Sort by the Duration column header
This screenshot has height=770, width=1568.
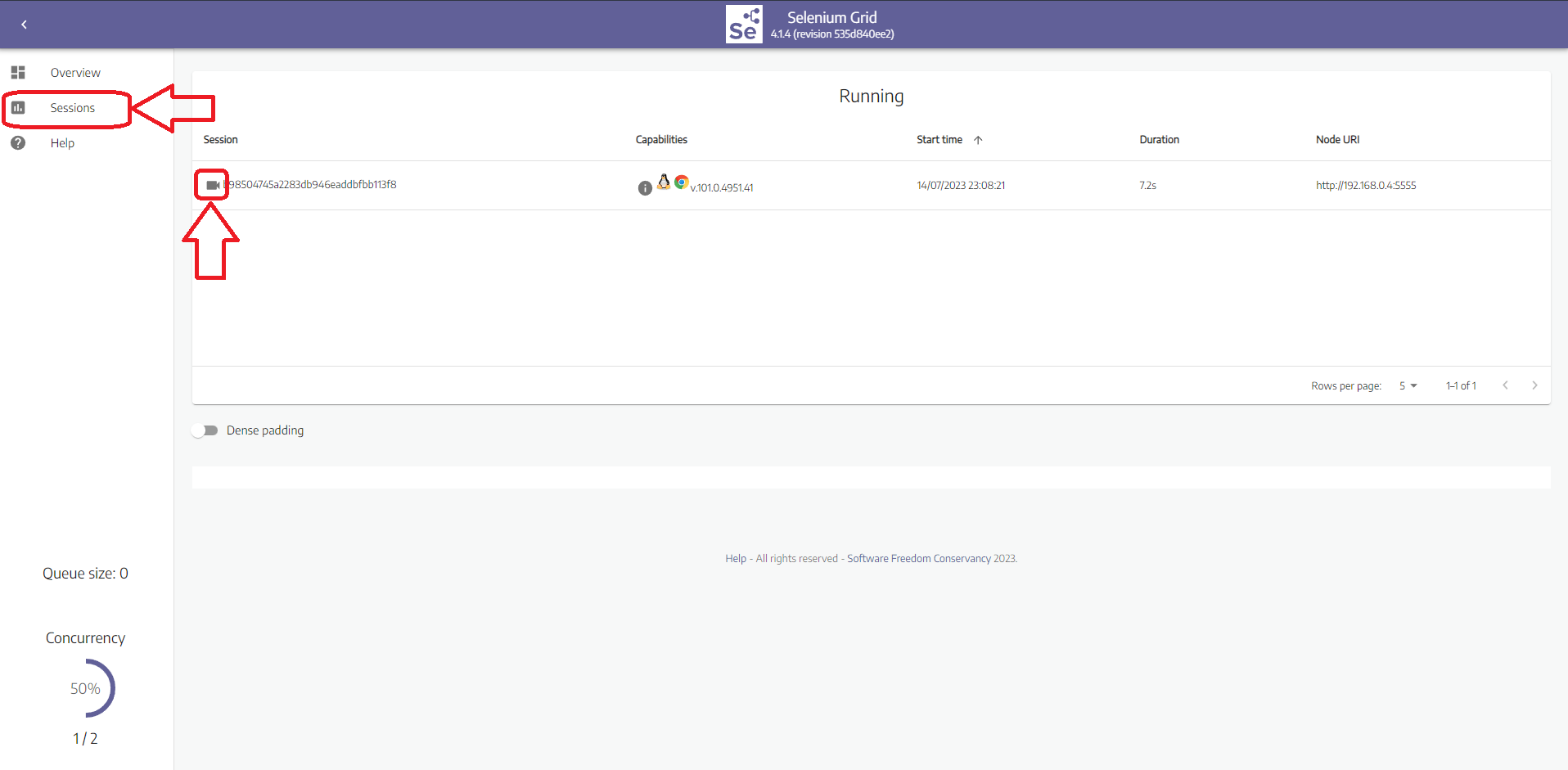1160,140
